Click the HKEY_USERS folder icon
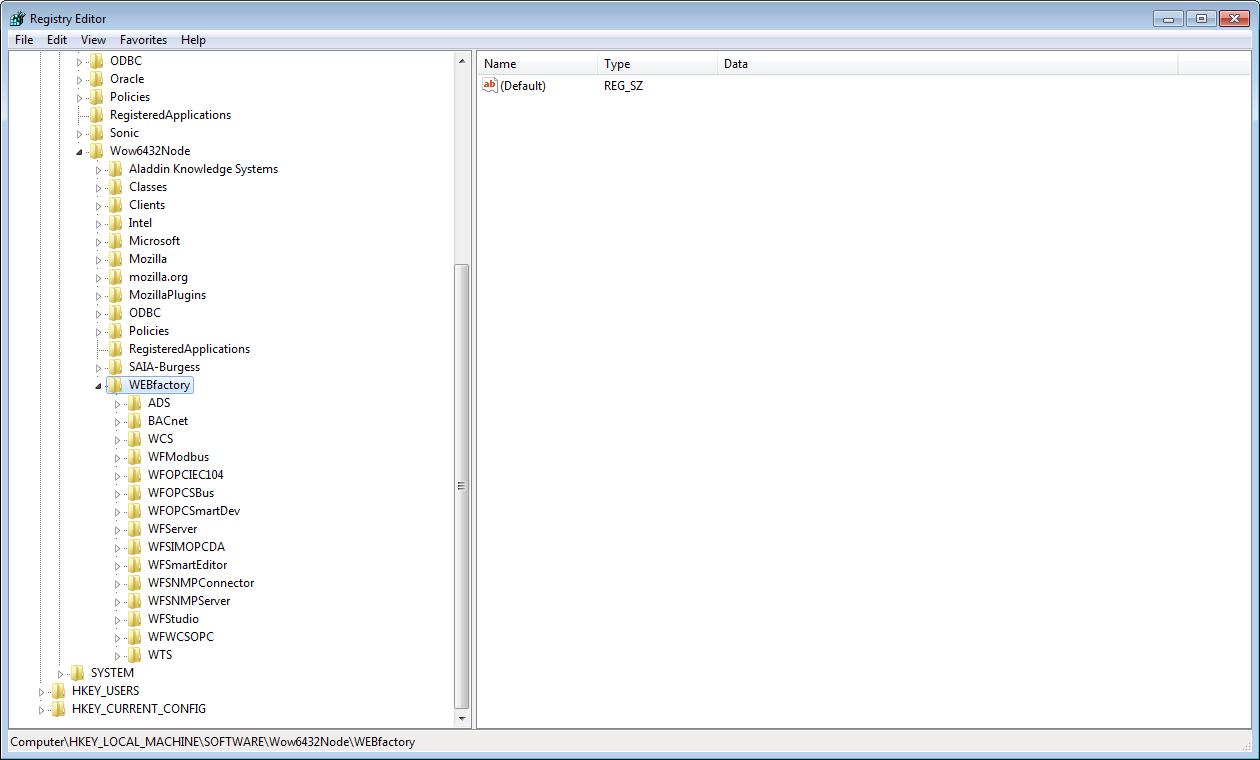Screen dimensions: 1260x760 (x=59, y=691)
